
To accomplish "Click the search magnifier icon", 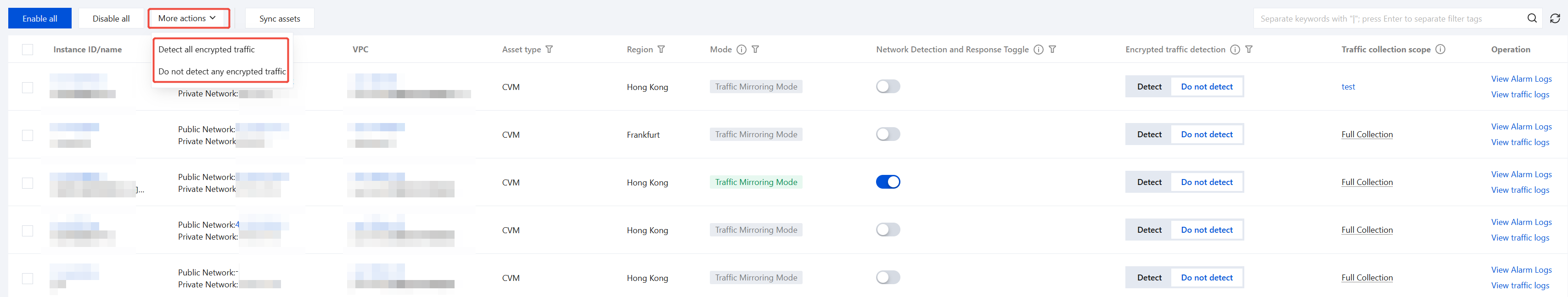I will (1531, 18).
